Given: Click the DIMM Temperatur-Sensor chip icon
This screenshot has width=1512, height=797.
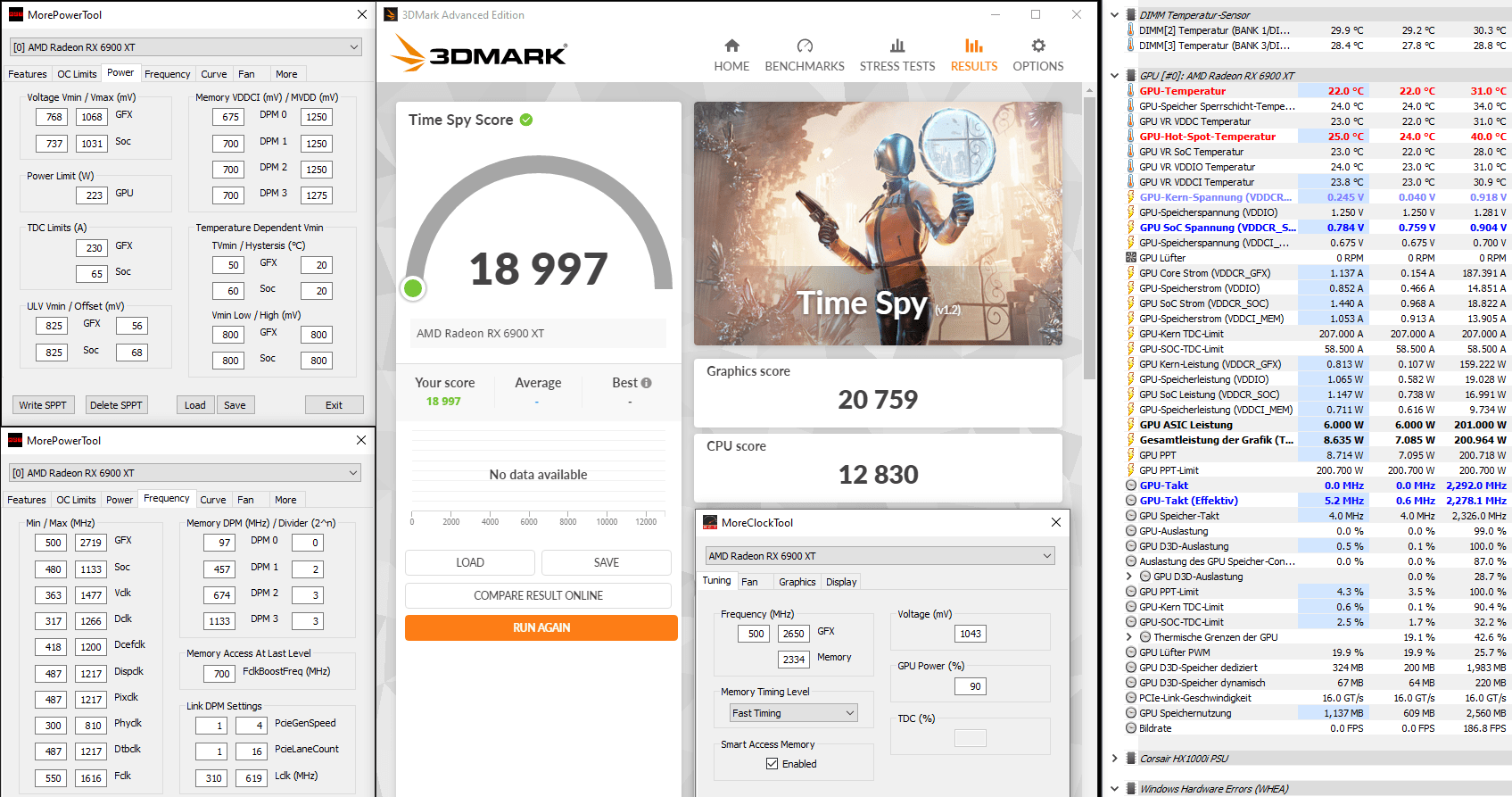Looking at the screenshot, I should (x=1131, y=15).
